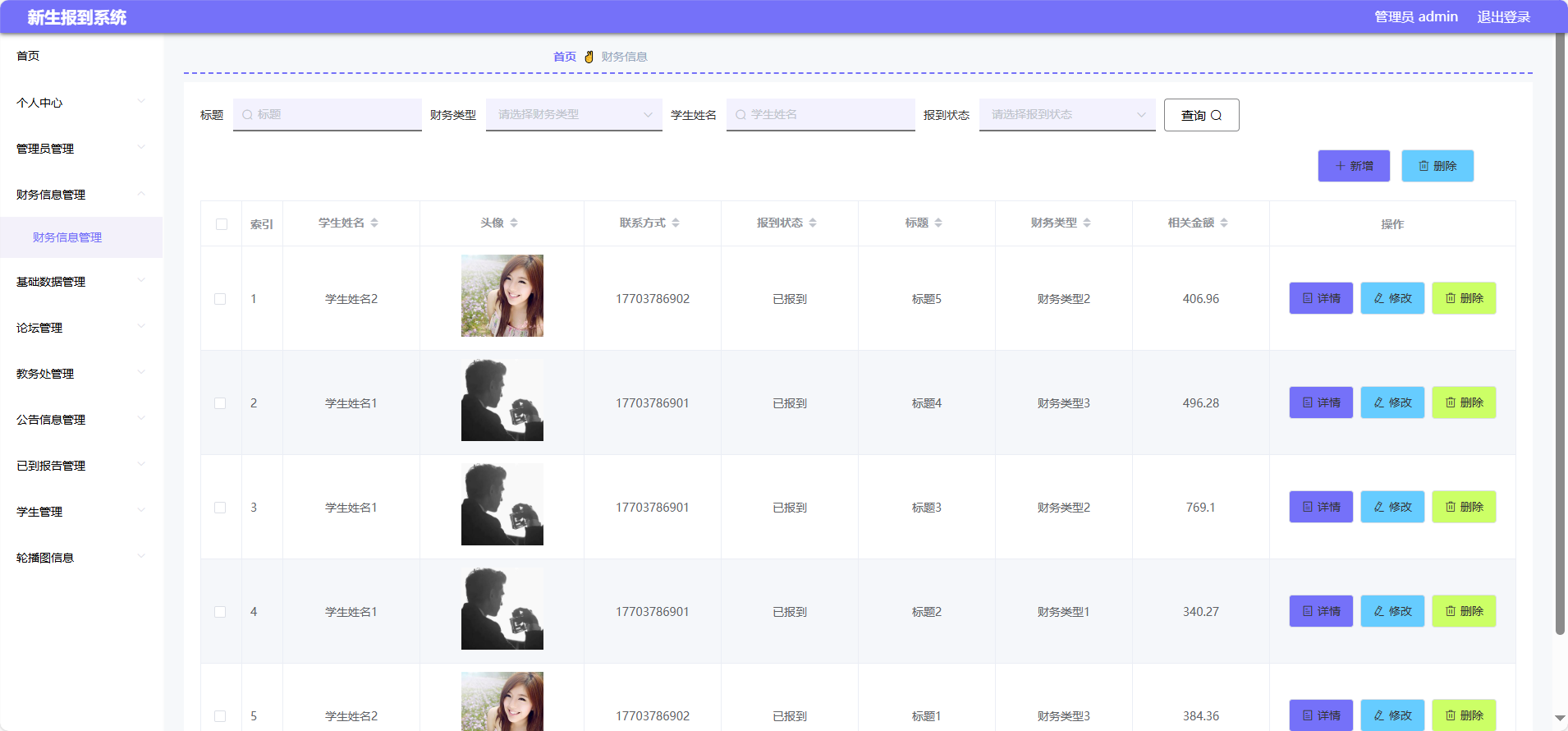Click 管理员 admin in the header
Image resolution: width=1568 pixels, height=731 pixels.
point(1416,17)
